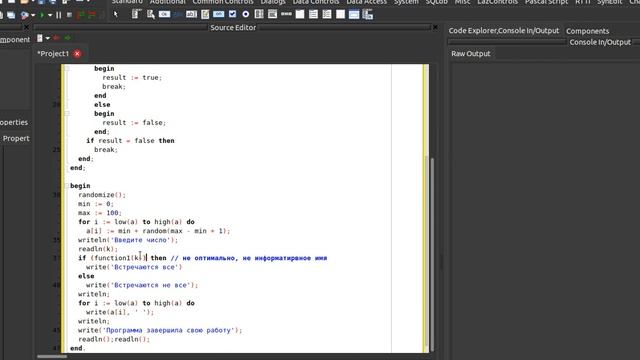Click the string 'Программа завершила свою работу'

click(x=169, y=330)
